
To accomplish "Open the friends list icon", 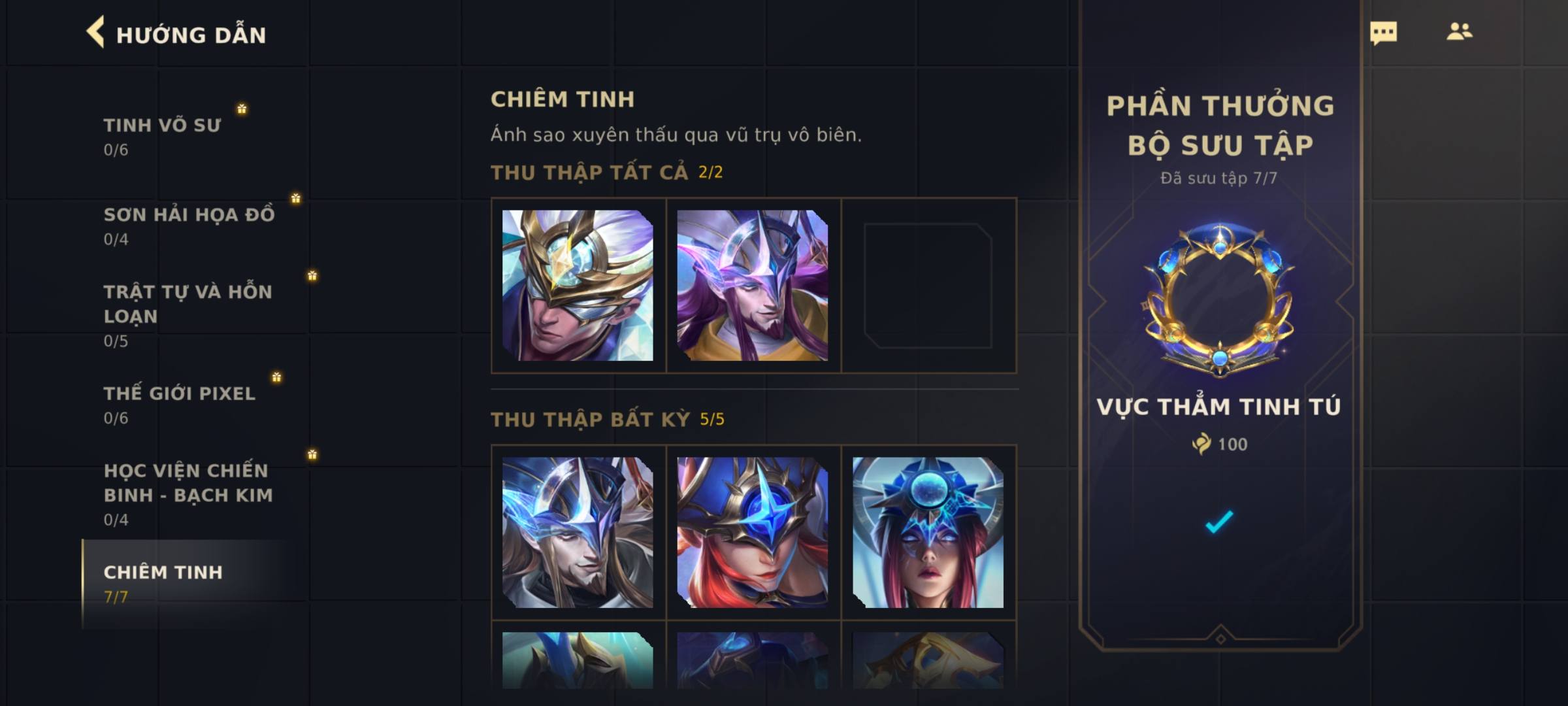I will click(1459, 31).
